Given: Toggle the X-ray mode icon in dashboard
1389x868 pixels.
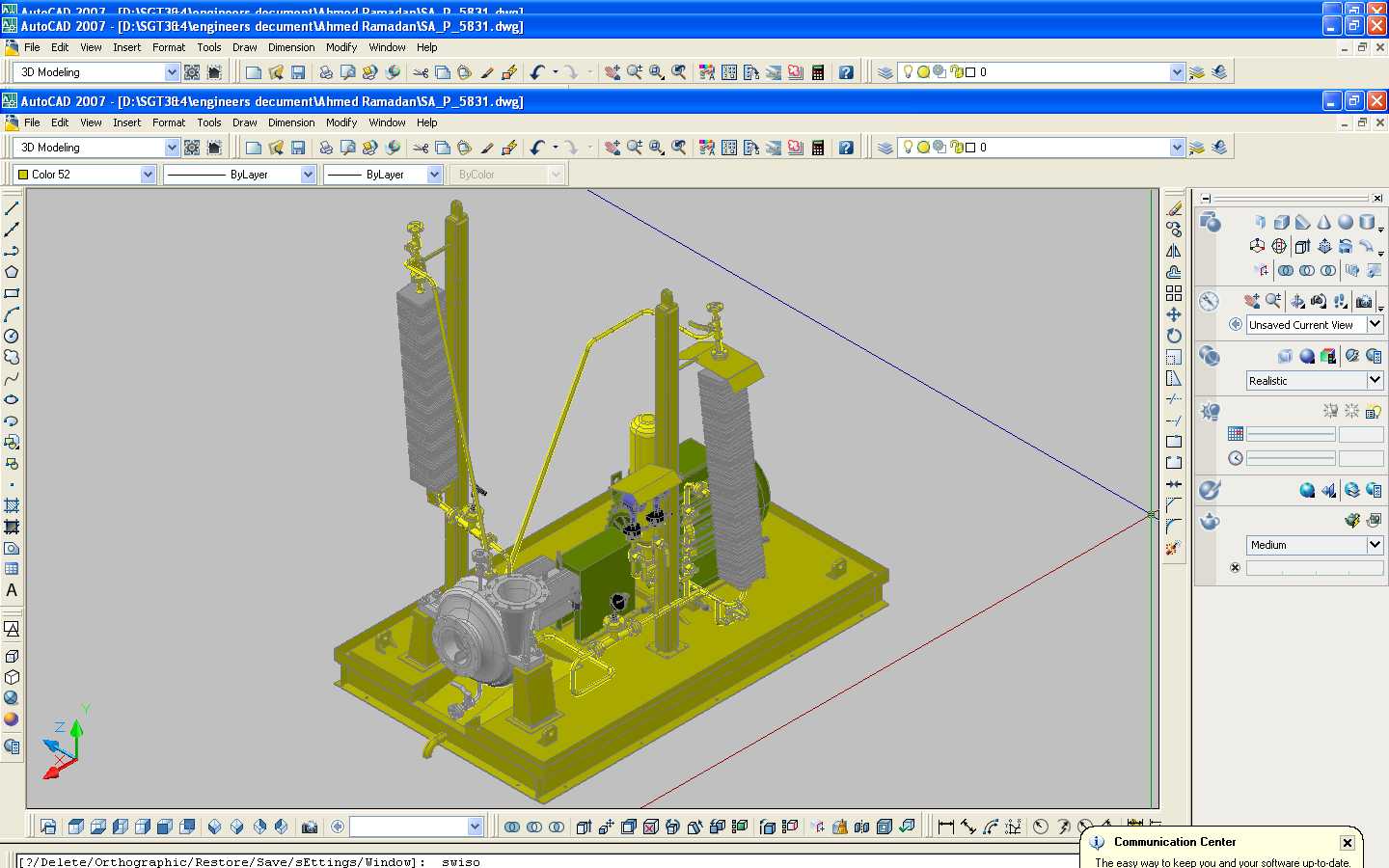Looking at the screenshot, I should point(1285,356).
